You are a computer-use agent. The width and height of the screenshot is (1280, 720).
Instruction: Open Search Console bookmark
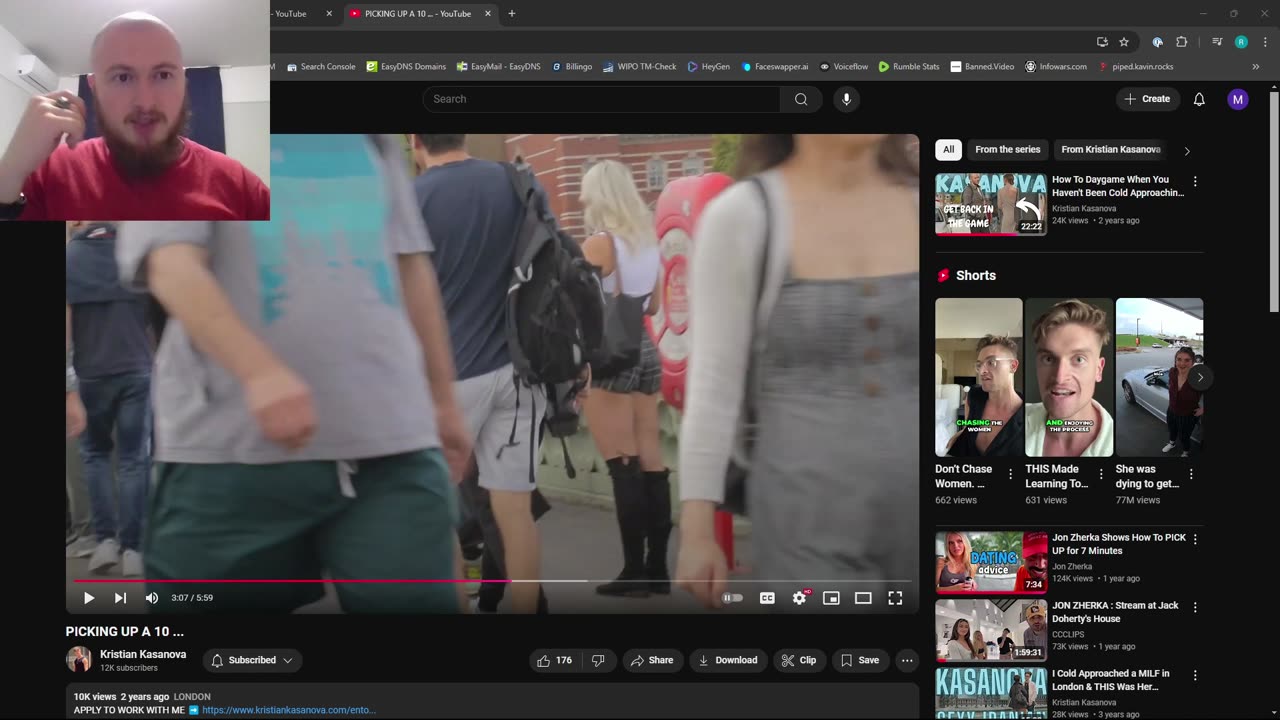click(x=321, y=67)
